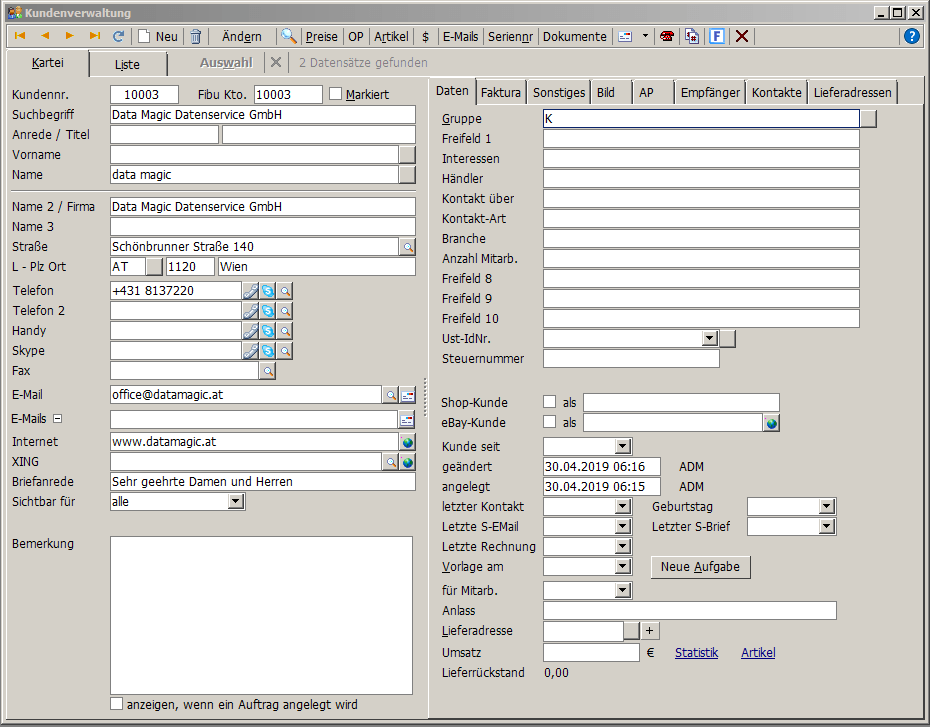
Task: Click search icon beside Straße field
Action: 407,247
